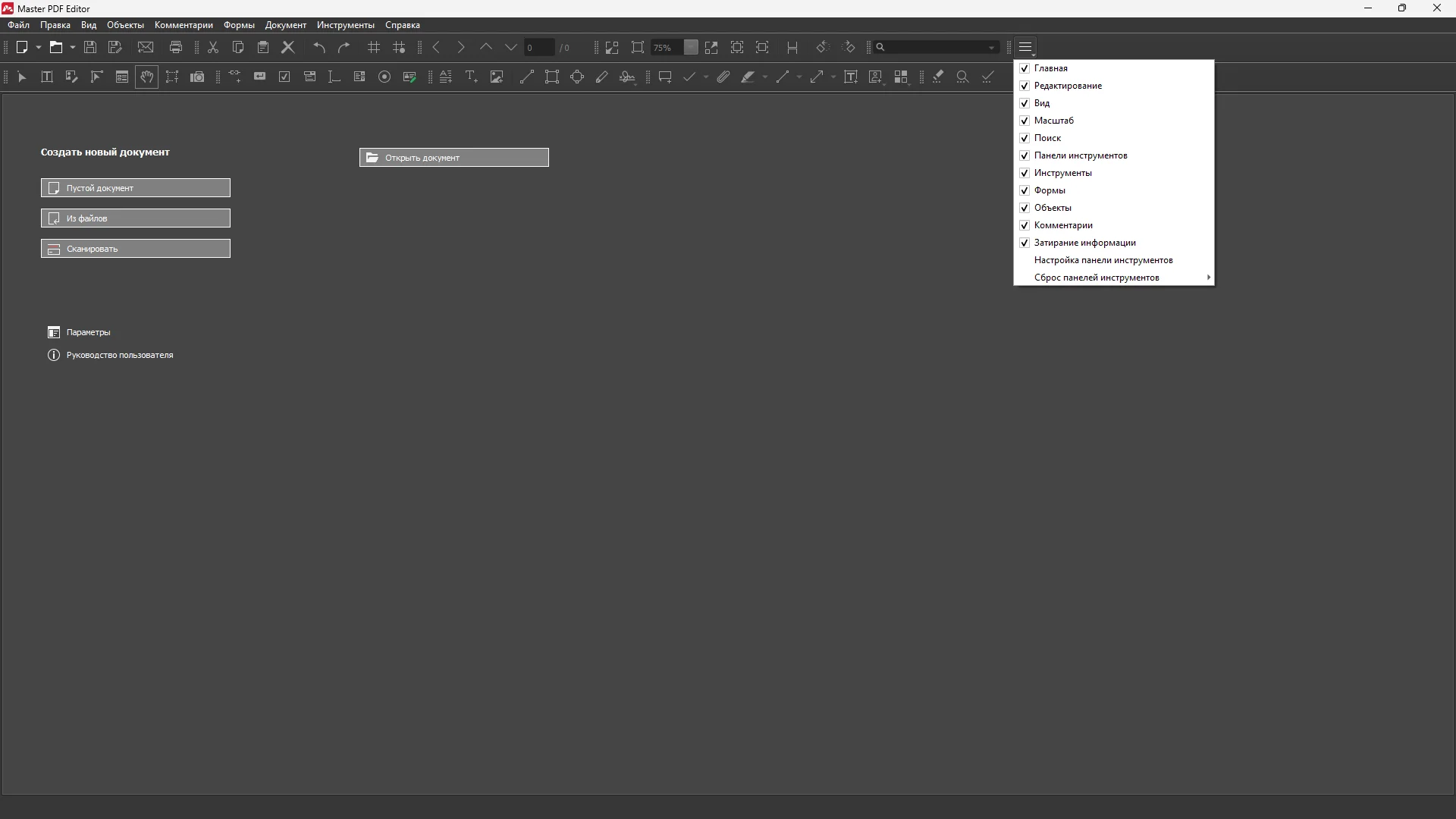Click the snapshot camera tool icon

(x=197, y=77)
